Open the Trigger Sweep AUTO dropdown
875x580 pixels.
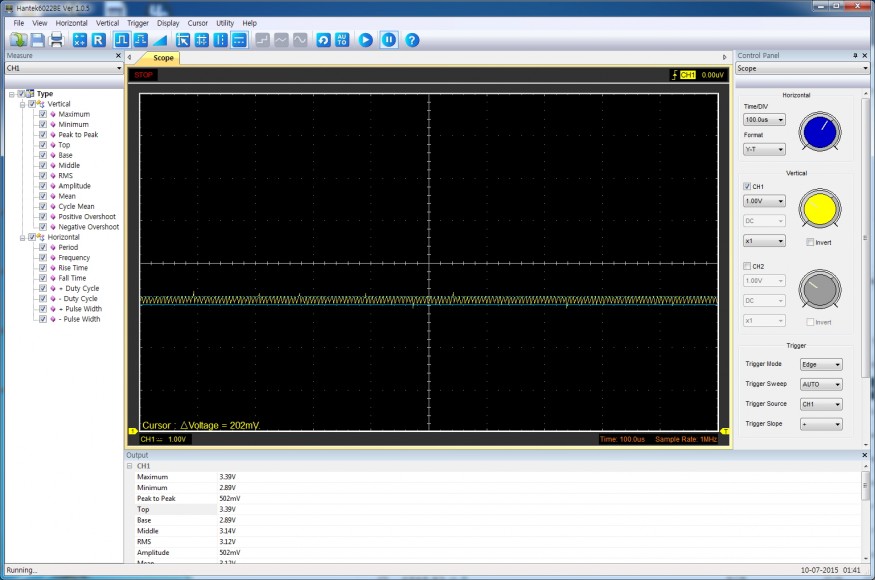[821, 384]
